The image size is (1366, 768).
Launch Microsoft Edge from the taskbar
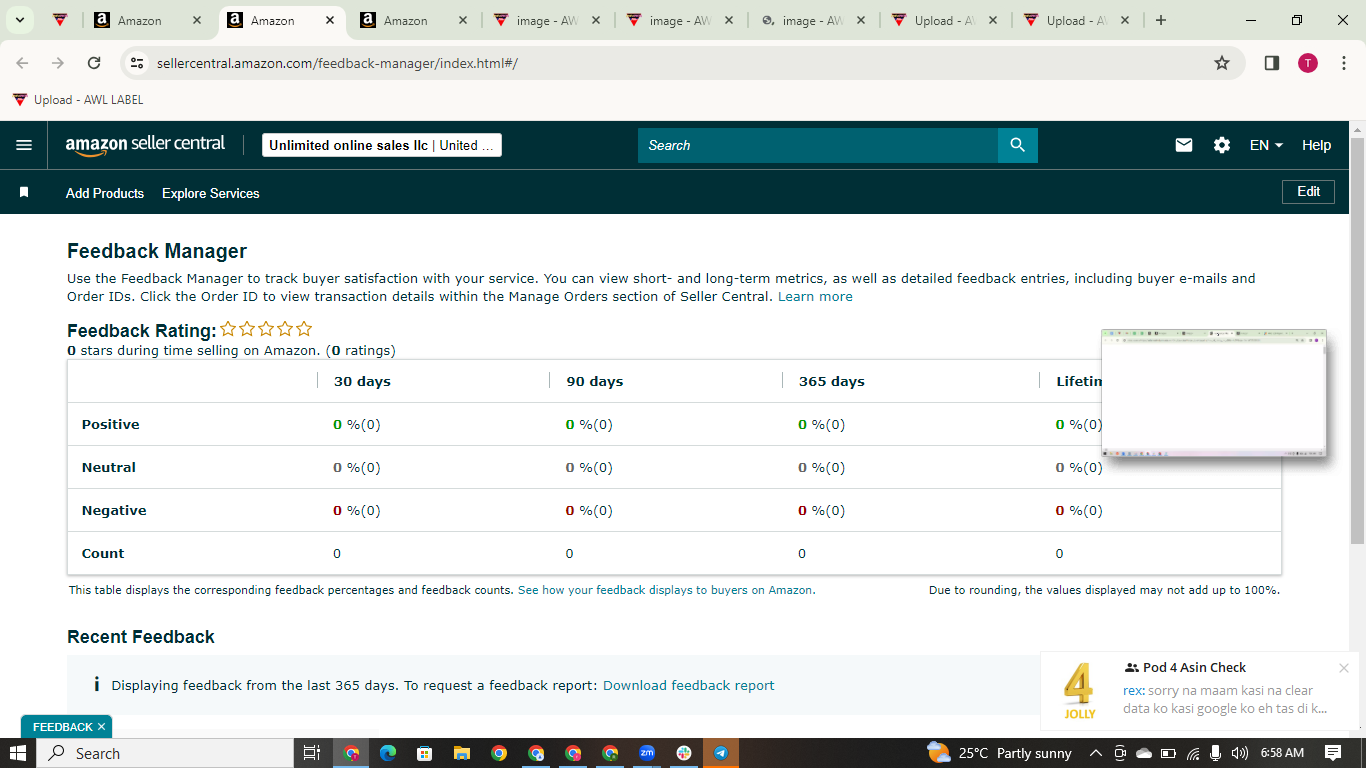click(388, 753)
